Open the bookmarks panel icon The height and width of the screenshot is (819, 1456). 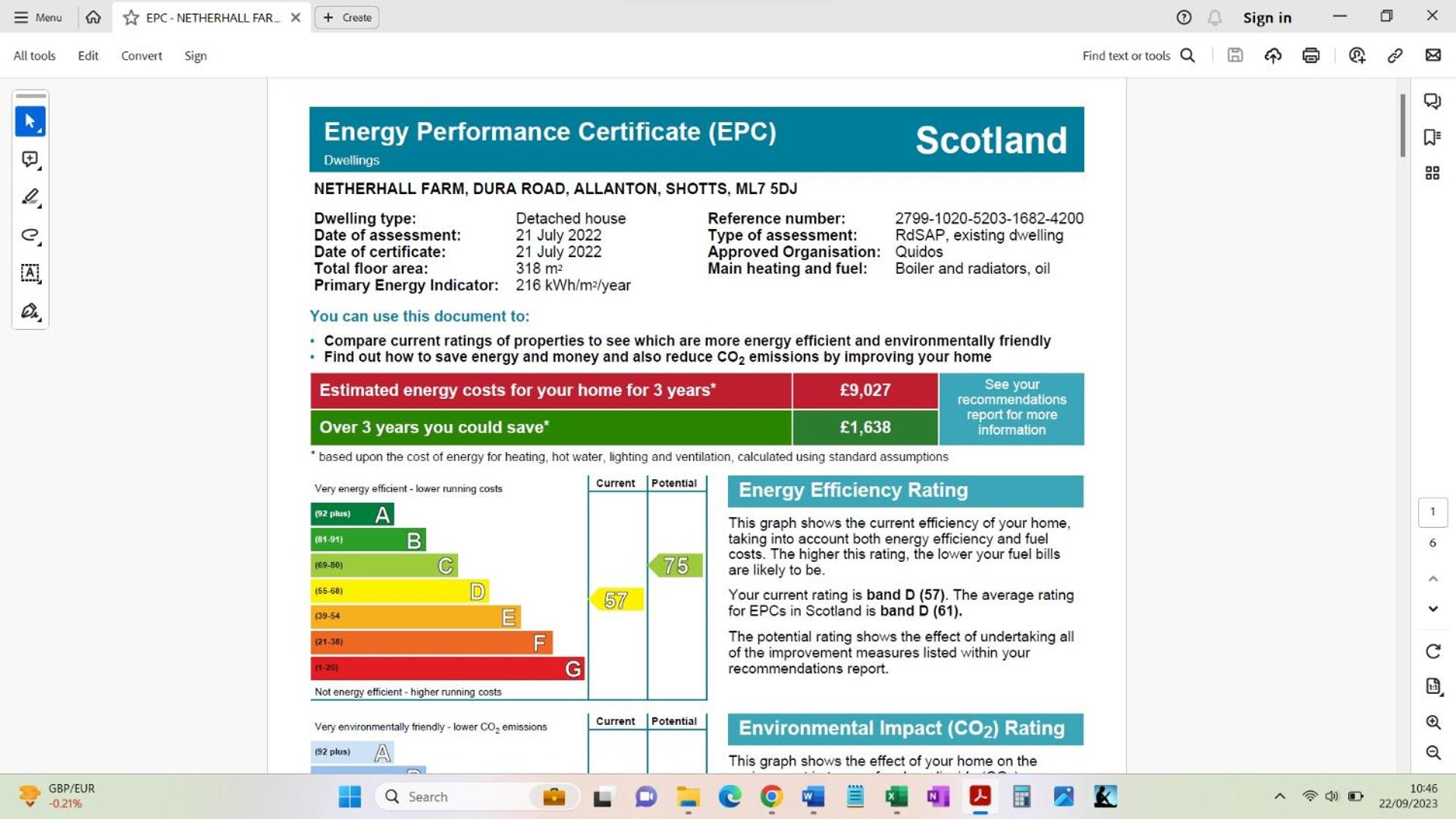tap(1432, 137)
